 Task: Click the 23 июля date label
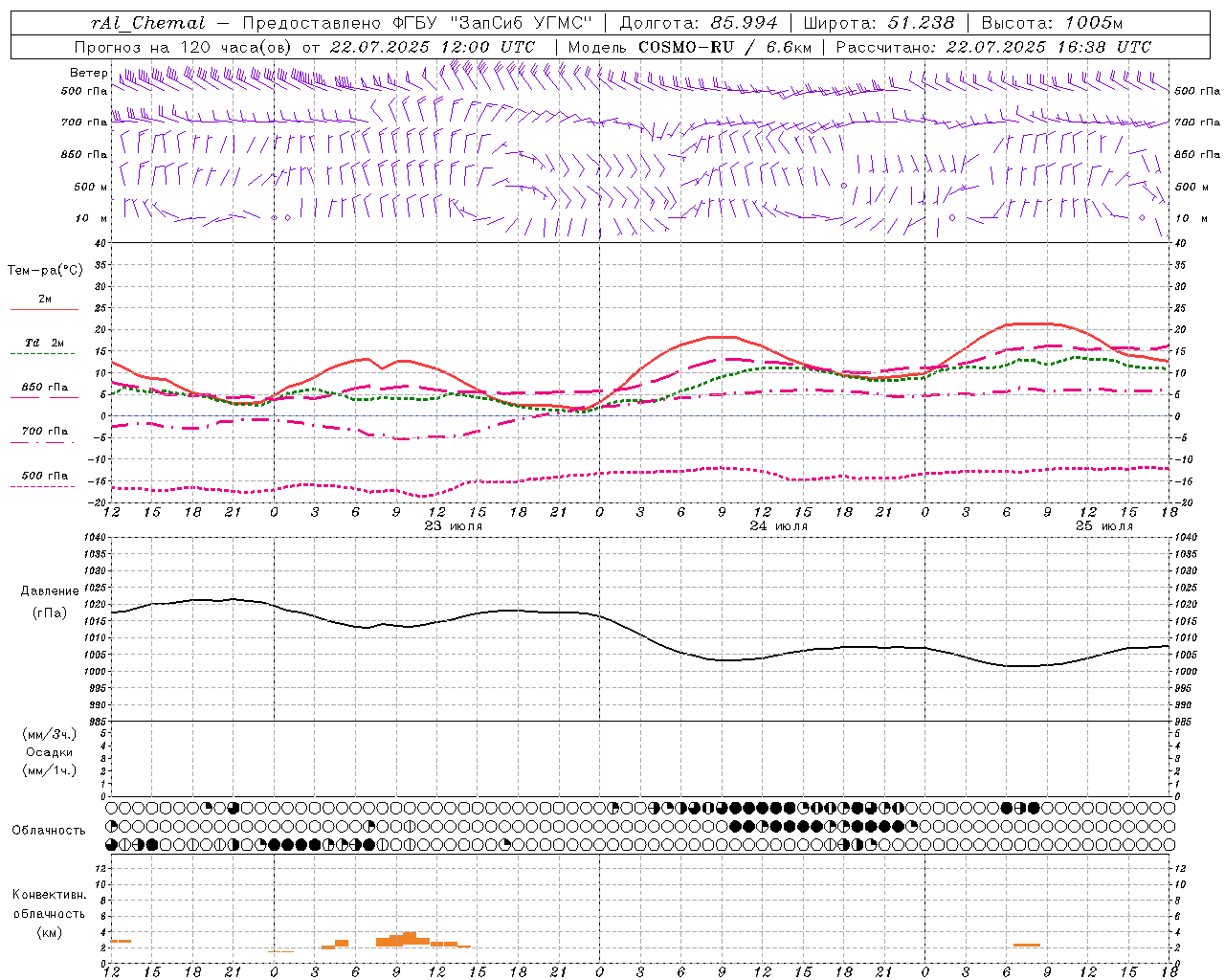[x=454, y=526]
